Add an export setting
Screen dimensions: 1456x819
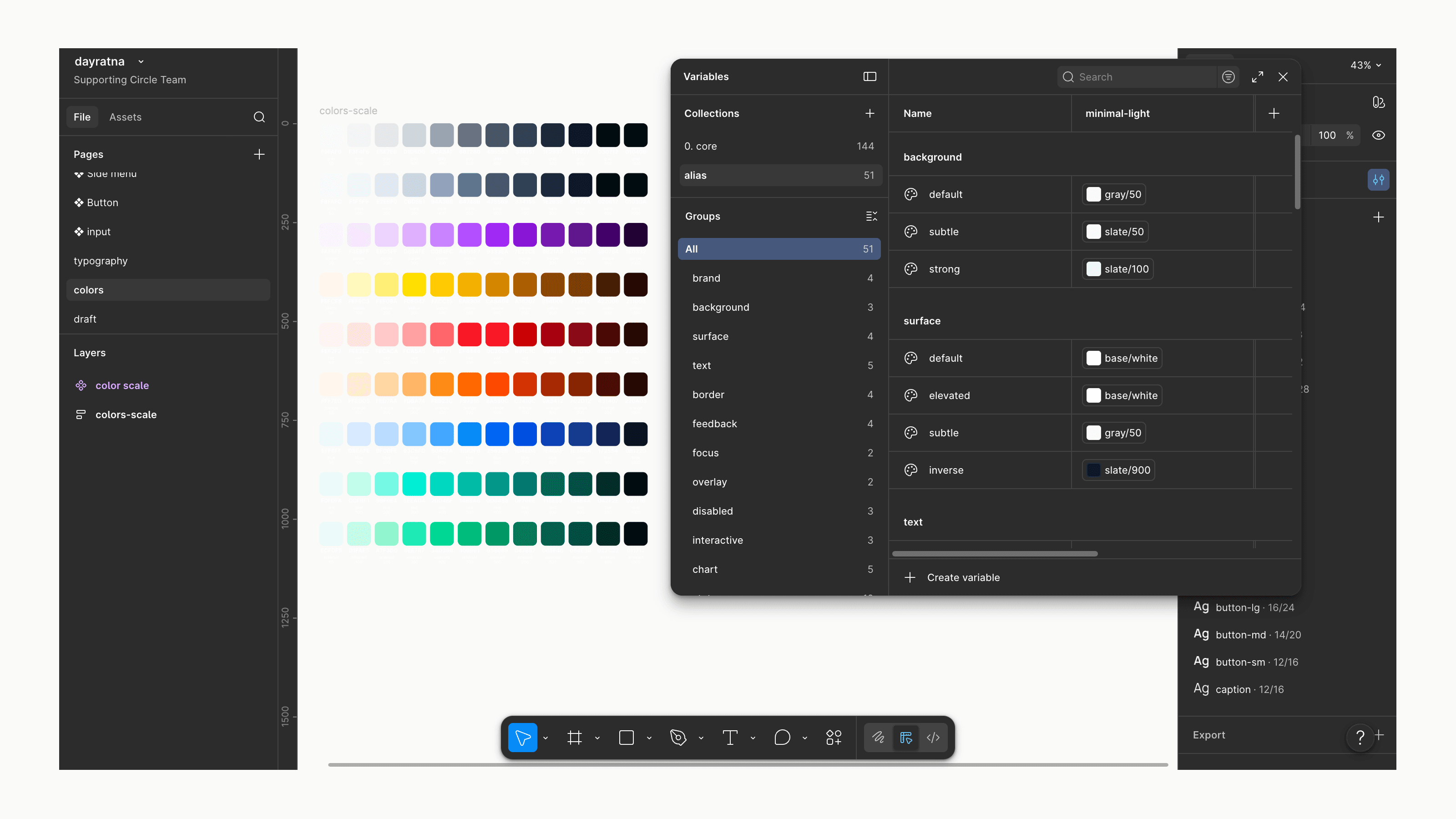(1379, 735)
